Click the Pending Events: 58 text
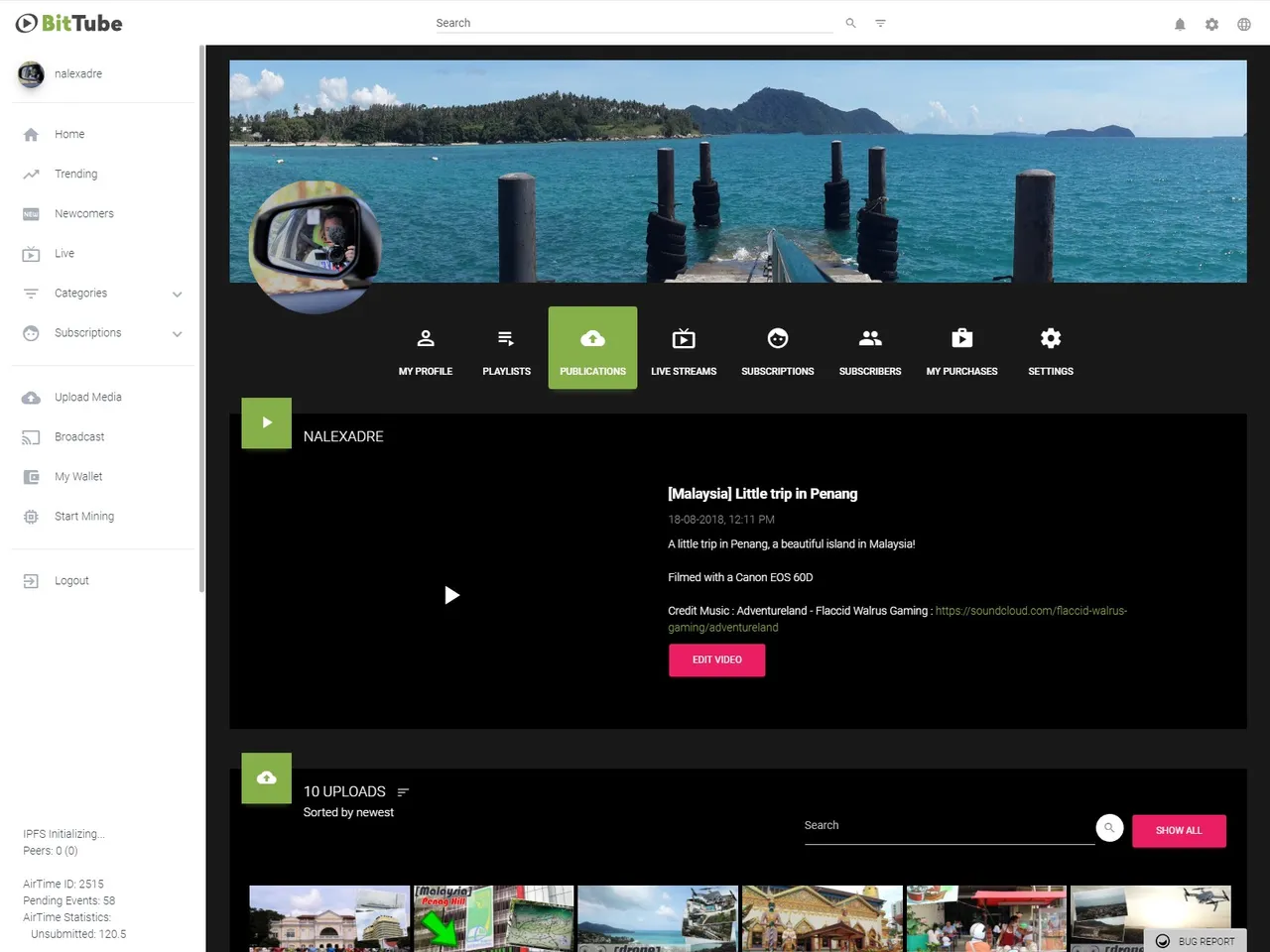The height and width of the screenshot is (952, 1270). pyautogui.click(x=69, y=900)
